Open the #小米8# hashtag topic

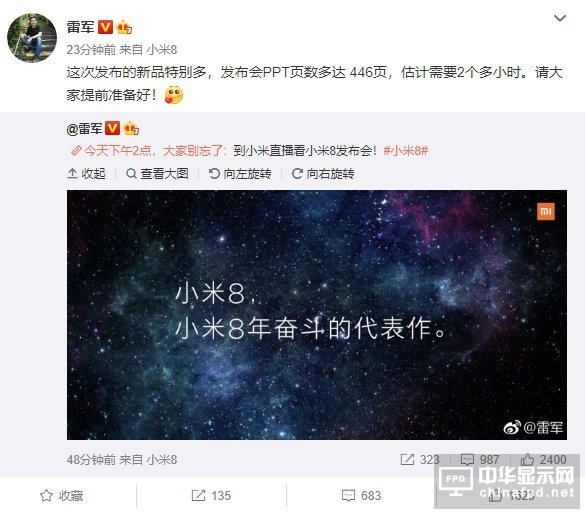tap(406, 151)
